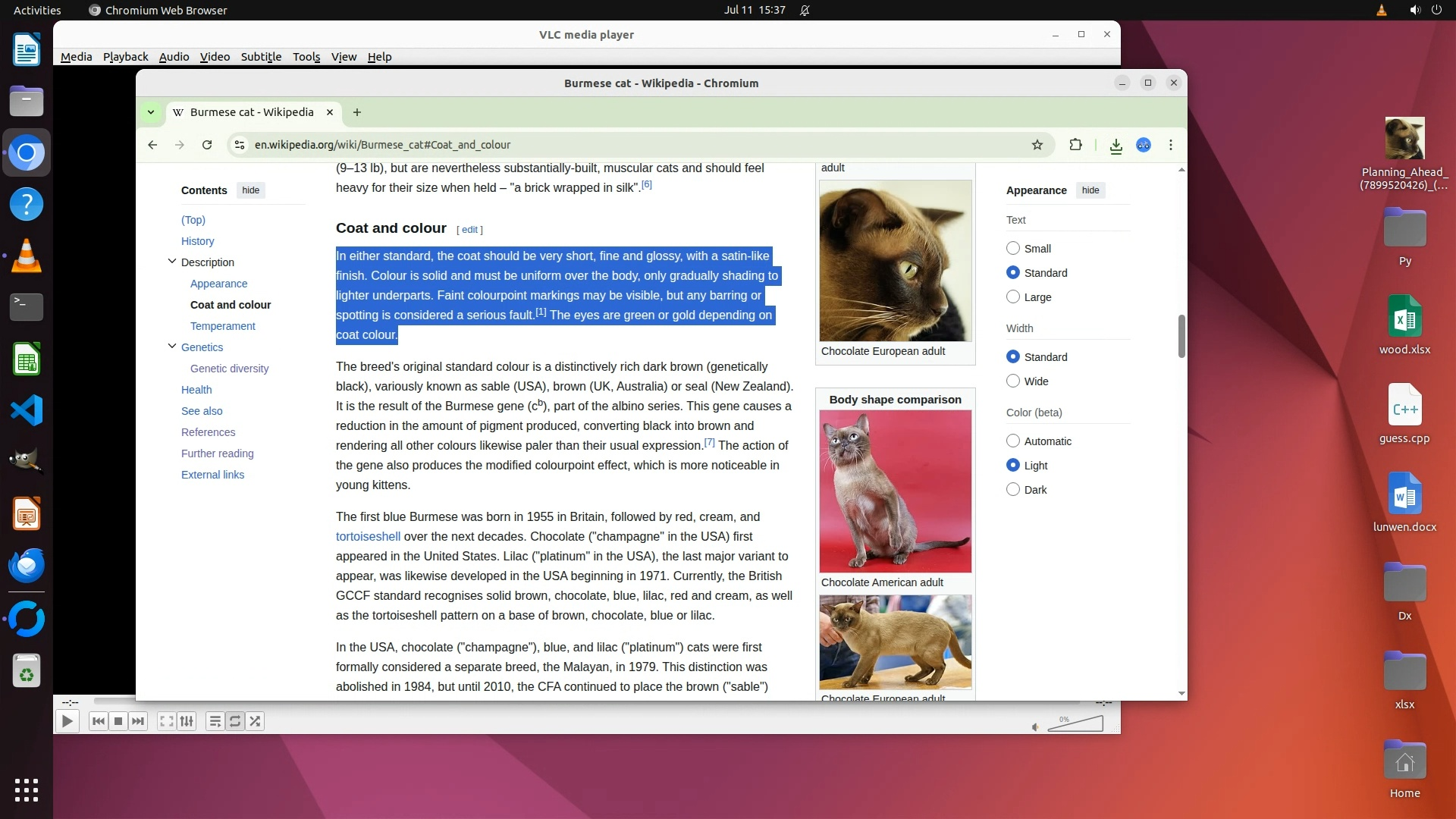Toggle VLC shuffle (random) mode icon
Image resolution: width=1456 pixels, height=819 pixels.
(x=255, y=721)
